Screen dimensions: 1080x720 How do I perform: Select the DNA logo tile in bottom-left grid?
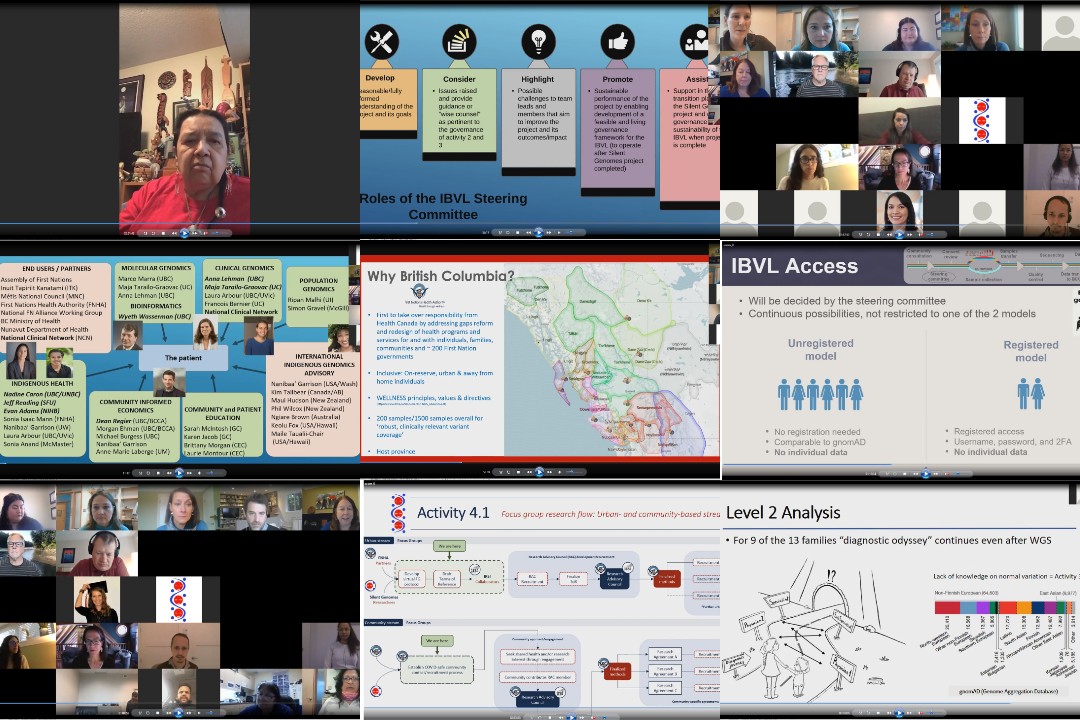[178, 599]
